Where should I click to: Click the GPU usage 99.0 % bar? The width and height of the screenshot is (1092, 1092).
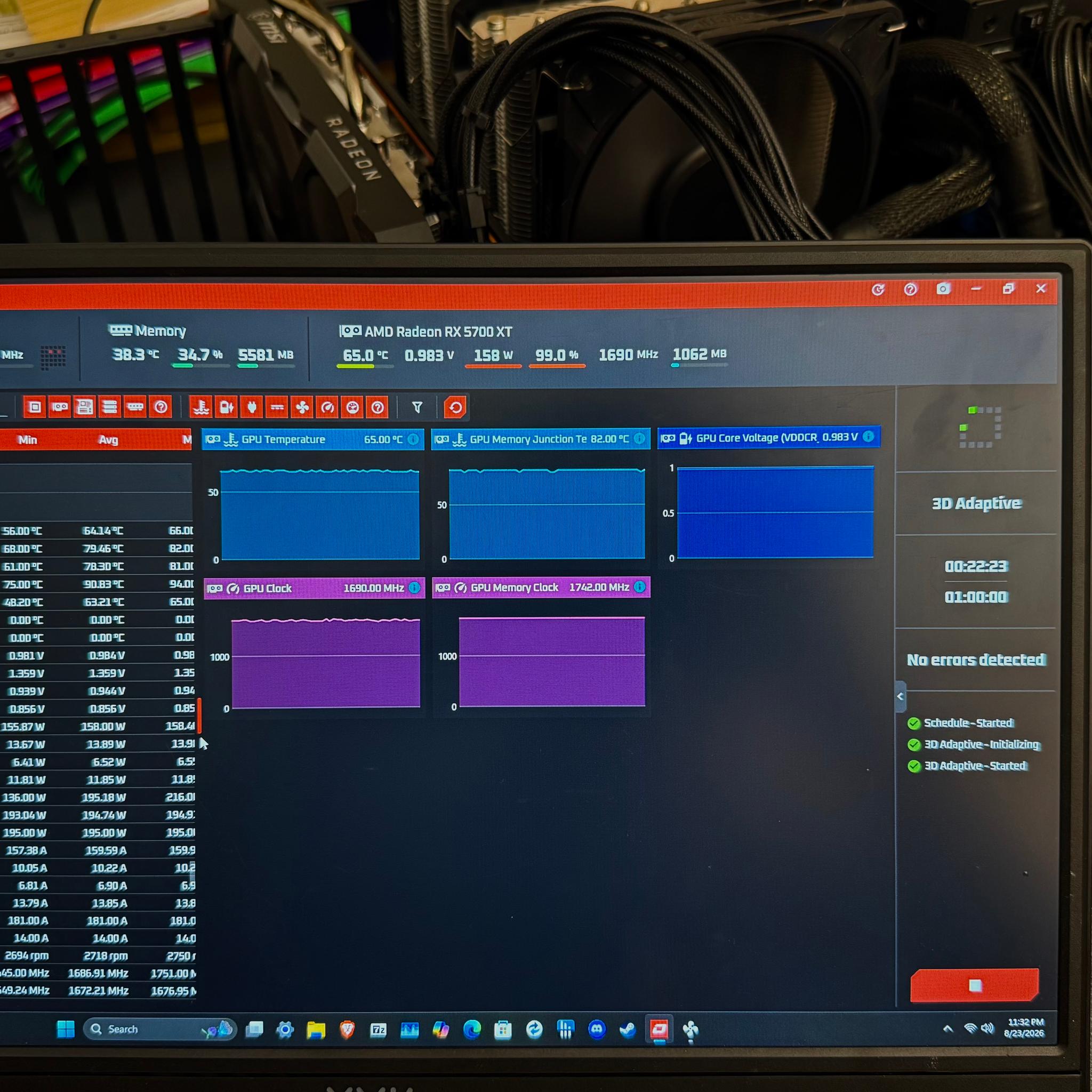pos(557,366)
